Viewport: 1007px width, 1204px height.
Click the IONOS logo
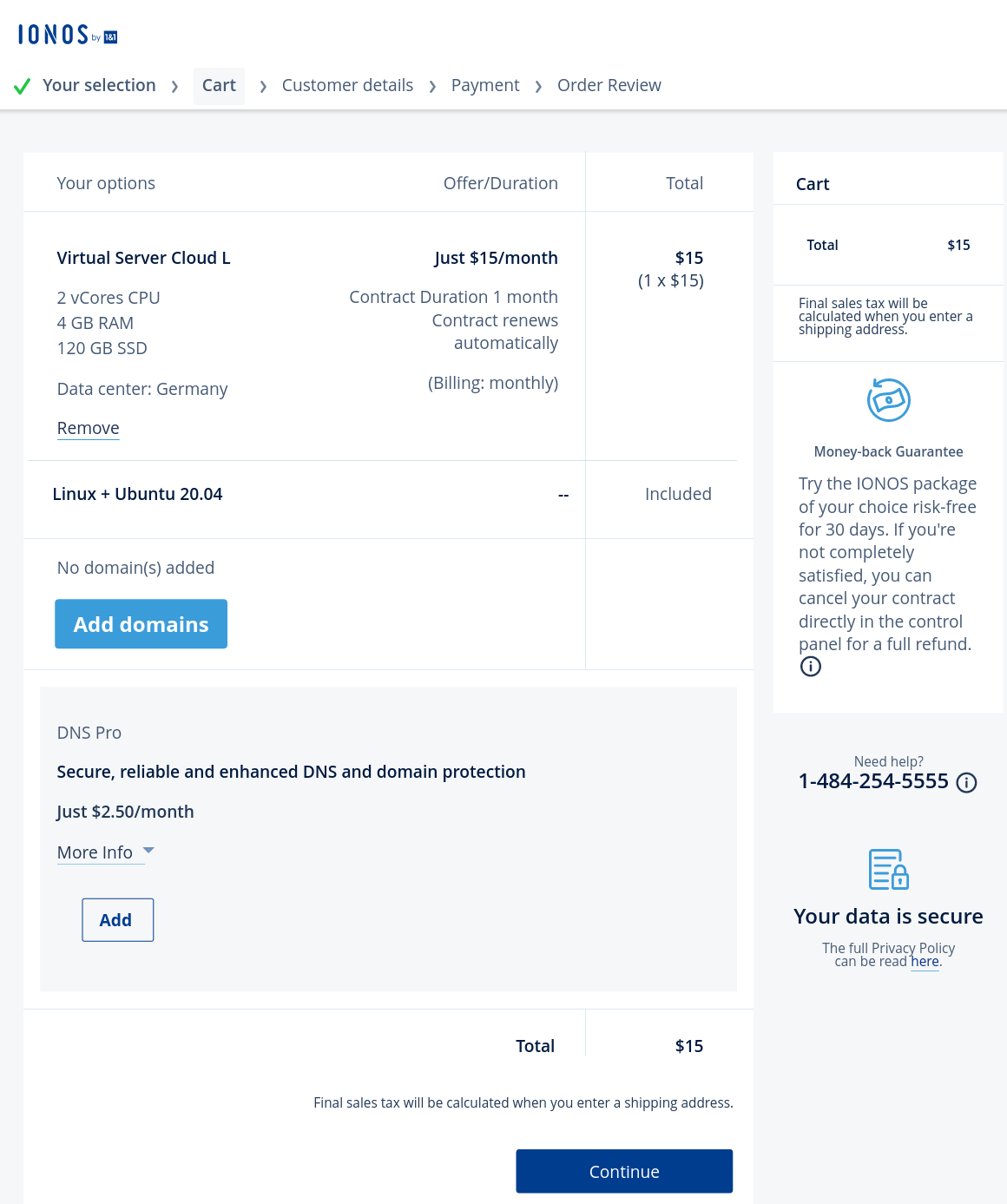pyautogui.click(x=68, y=35)
